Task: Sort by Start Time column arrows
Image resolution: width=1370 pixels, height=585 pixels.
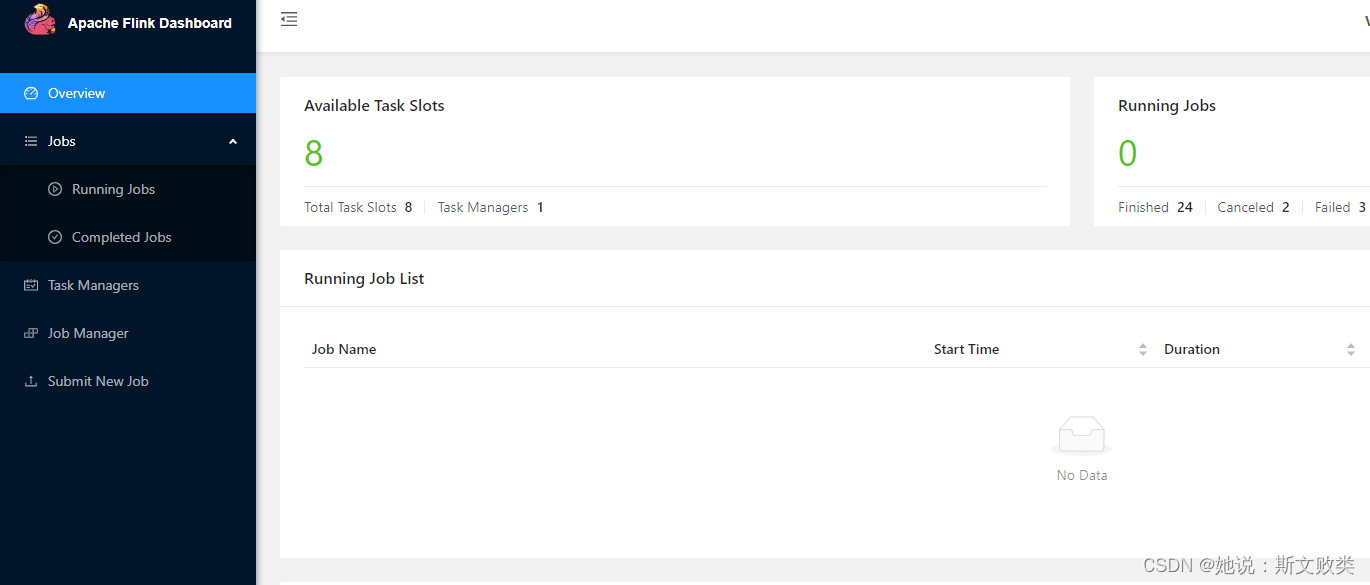Action: coord(1143,349)
